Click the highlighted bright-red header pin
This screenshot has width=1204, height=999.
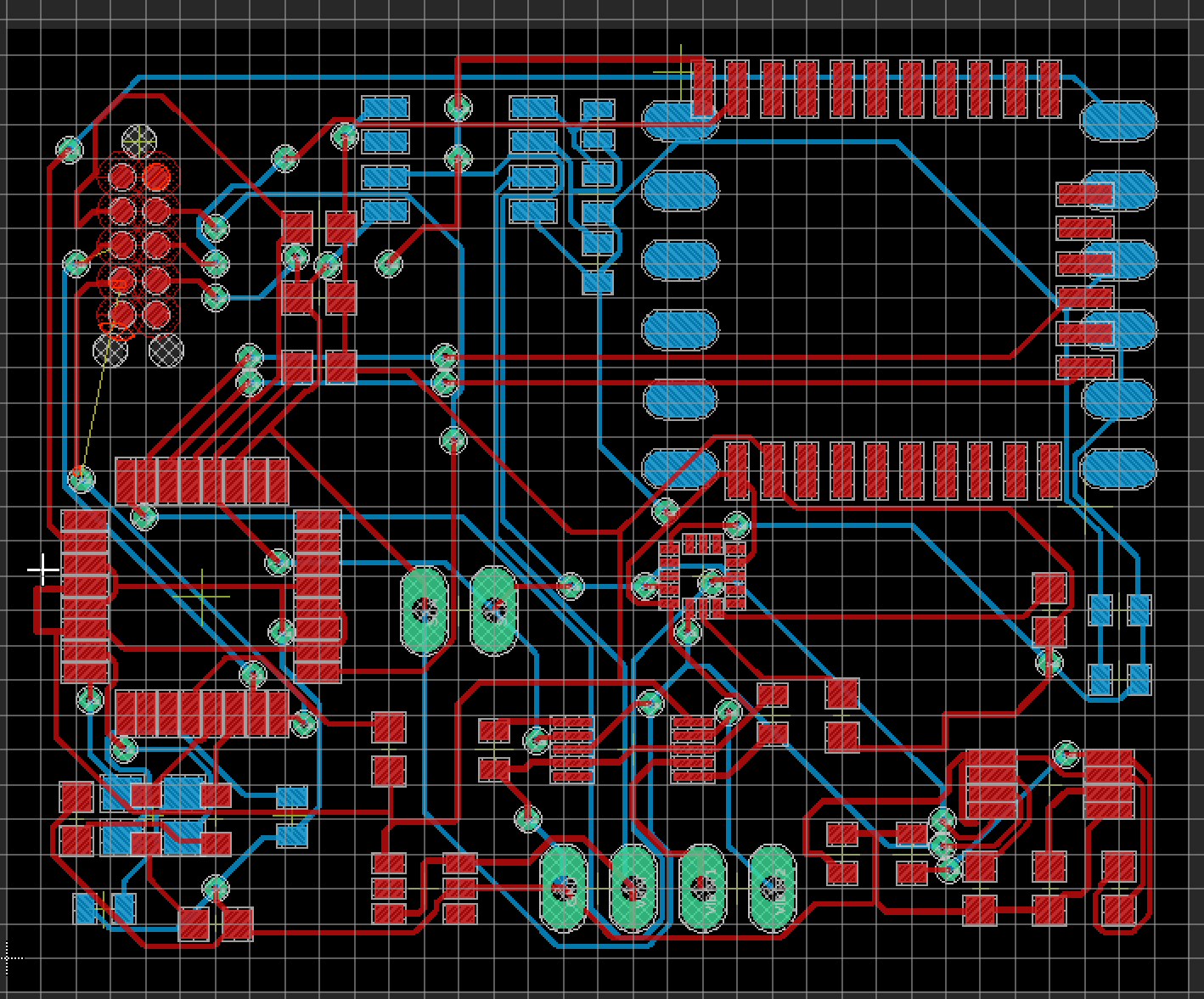(x=157, y=177)
